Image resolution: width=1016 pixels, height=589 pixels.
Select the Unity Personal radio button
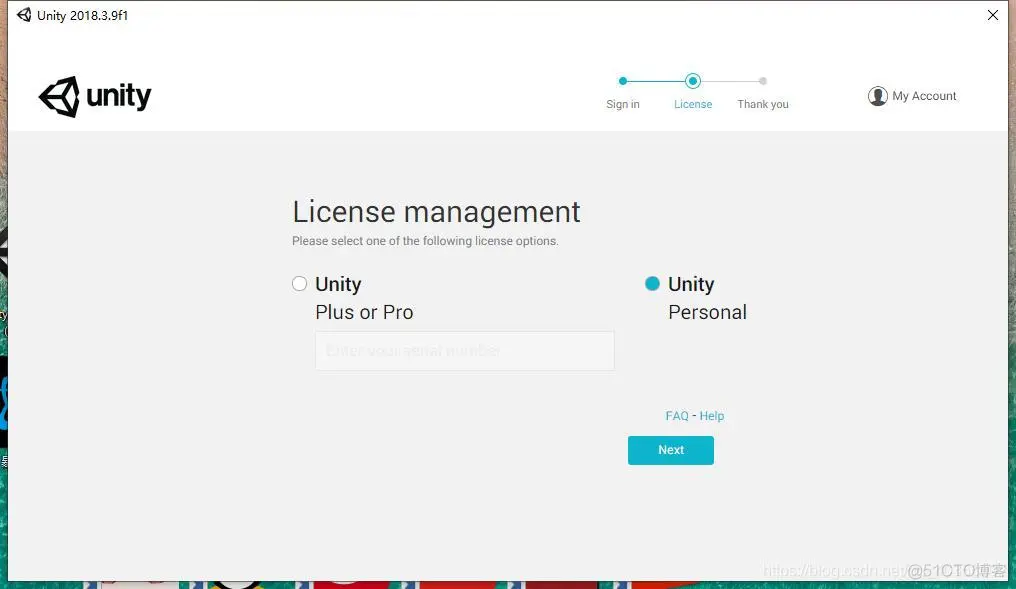point(652,284)
